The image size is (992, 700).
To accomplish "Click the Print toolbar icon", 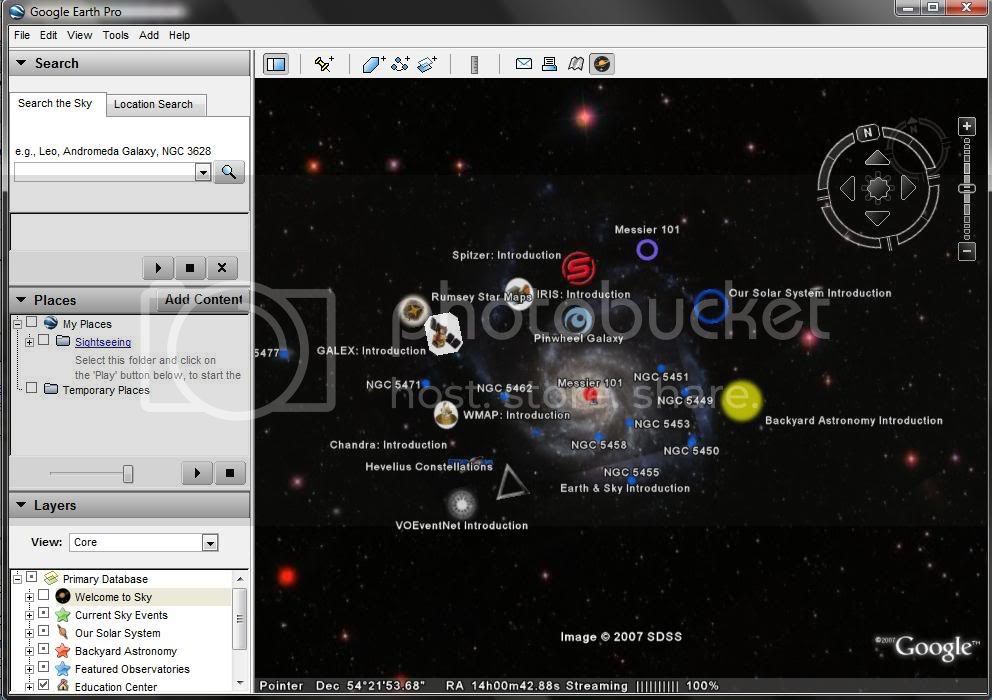I will click(549, 64).
